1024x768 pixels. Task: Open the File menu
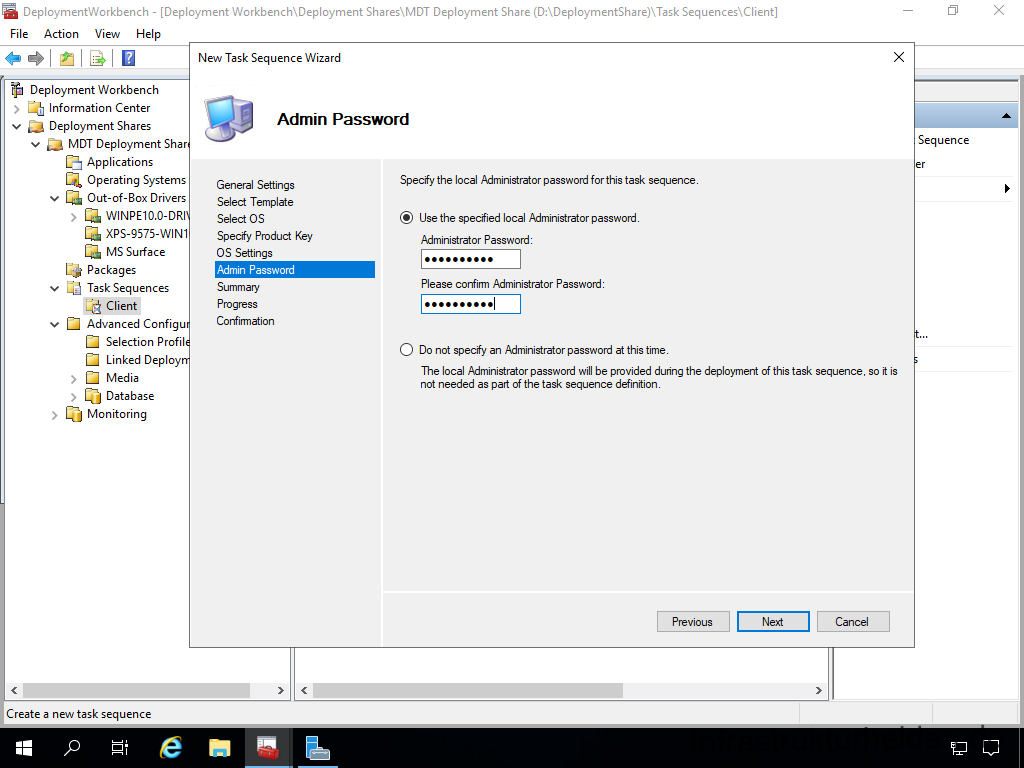[19, 34]
